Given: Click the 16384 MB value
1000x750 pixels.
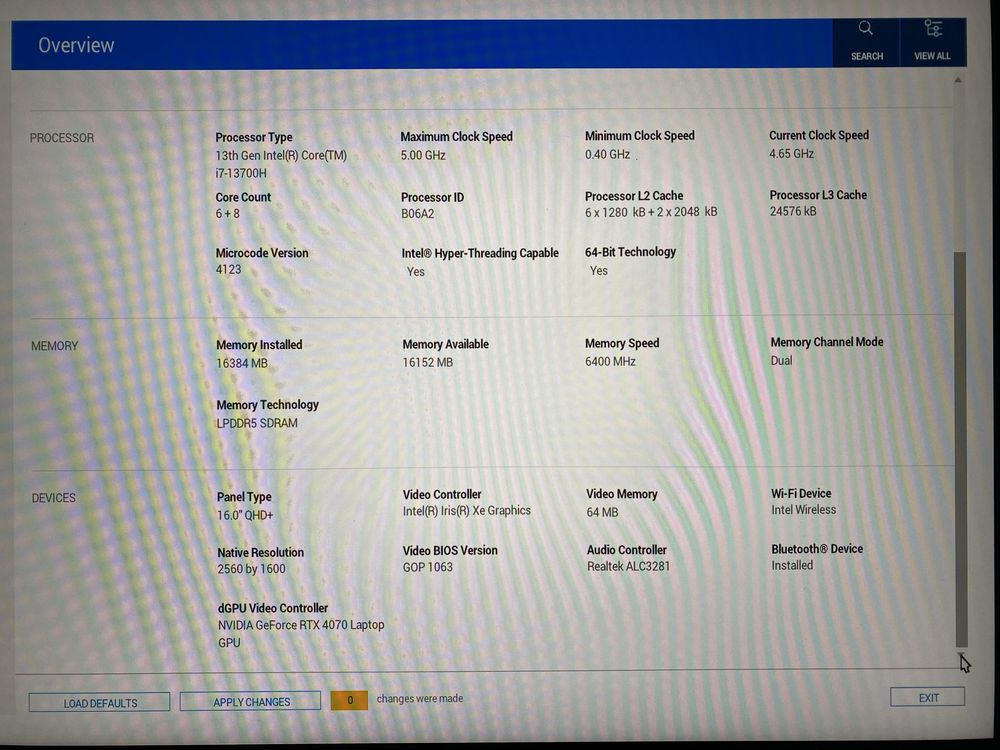Looking at the screenshot, I should (242, 364).
